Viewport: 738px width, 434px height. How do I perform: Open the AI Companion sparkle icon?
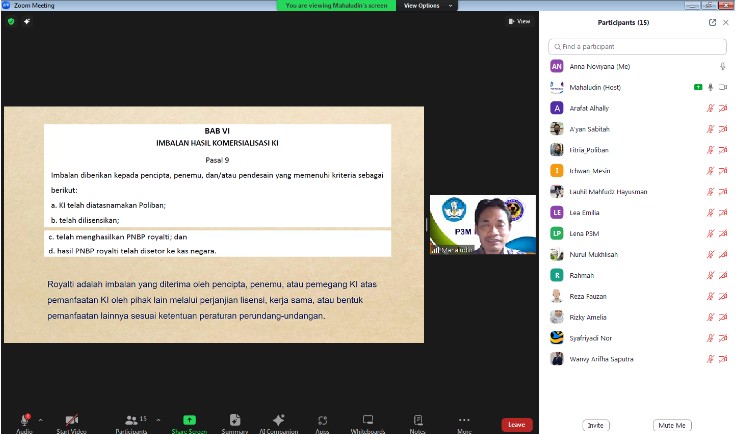click(279, 420)
